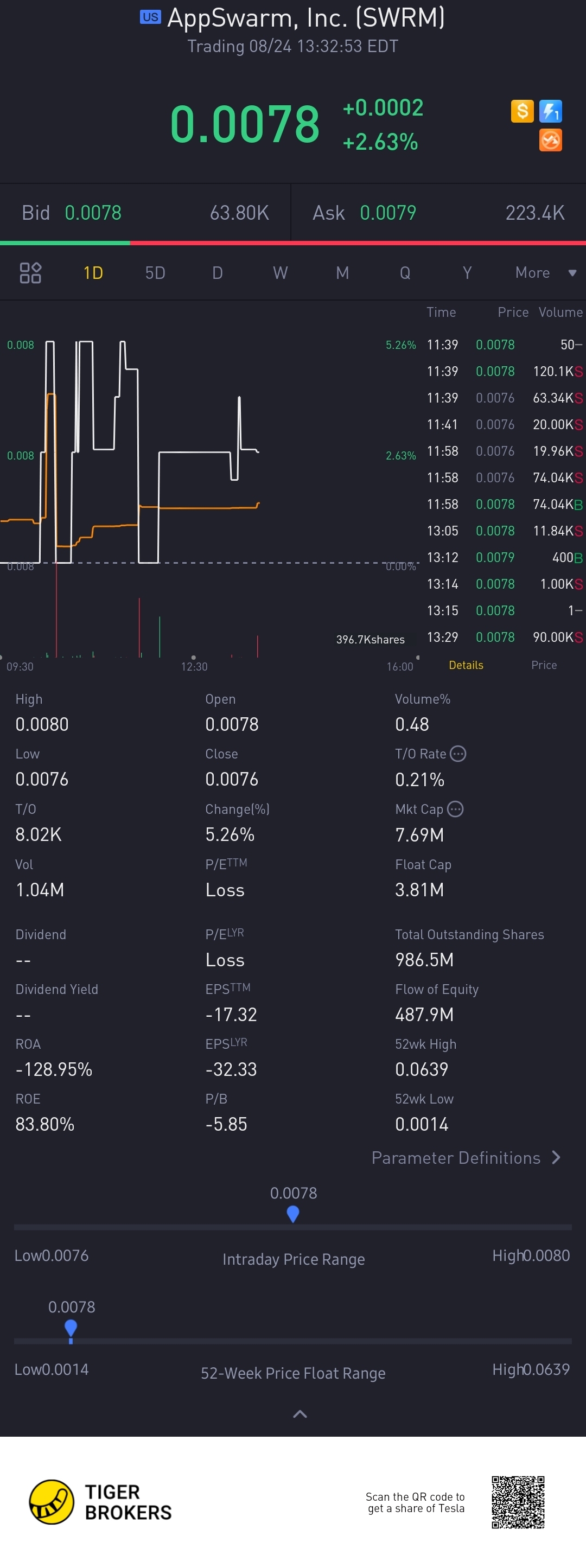Select the 13:05 trade row
The width and height of the screenshot is (586, 1568).
click(505, 530)
